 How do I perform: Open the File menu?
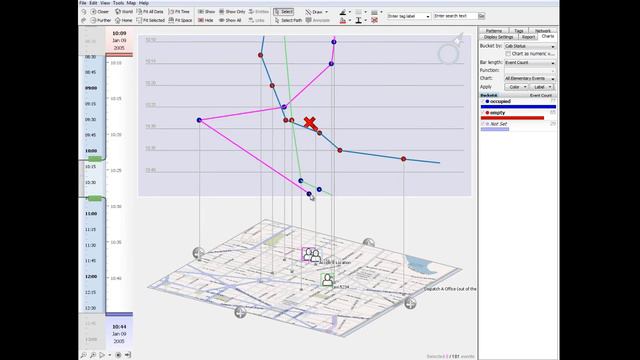83,3
